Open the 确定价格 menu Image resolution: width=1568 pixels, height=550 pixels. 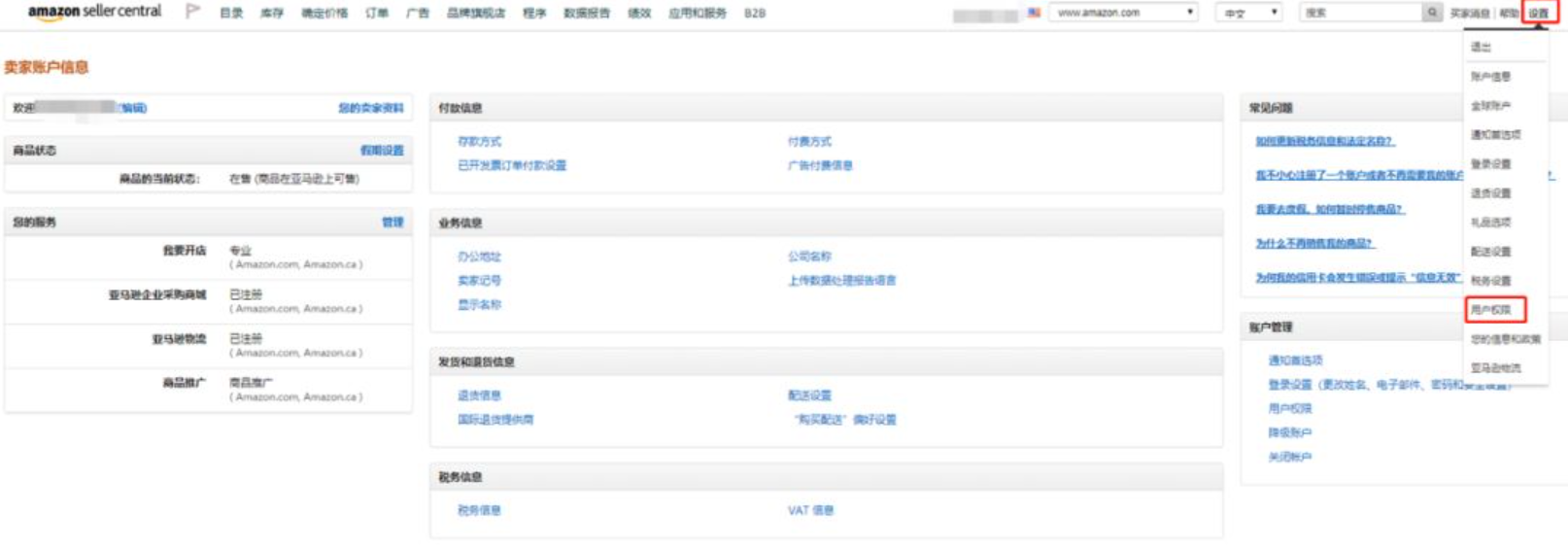(324, 14)
